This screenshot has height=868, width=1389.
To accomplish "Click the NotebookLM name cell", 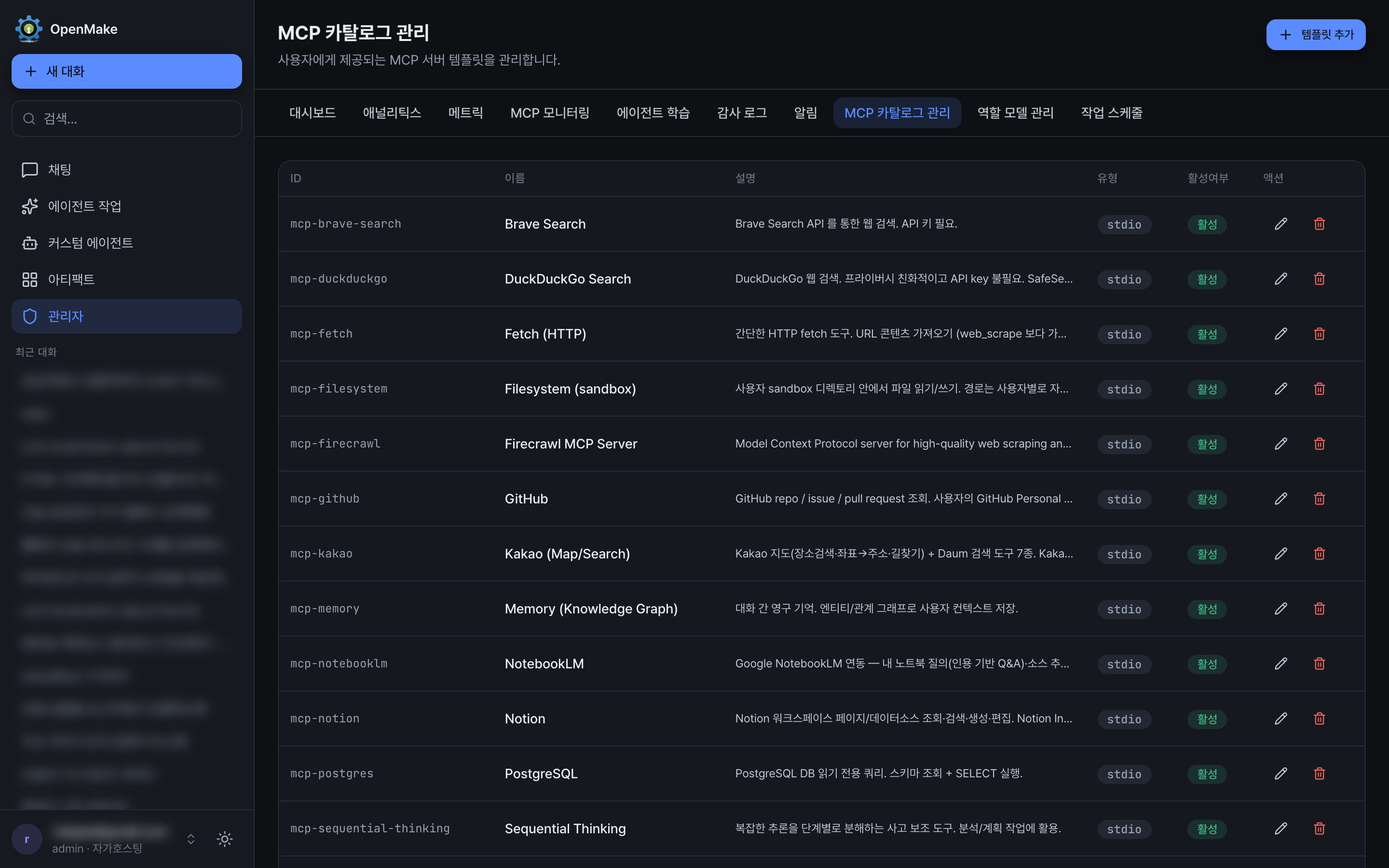I will tap(544, 664).
